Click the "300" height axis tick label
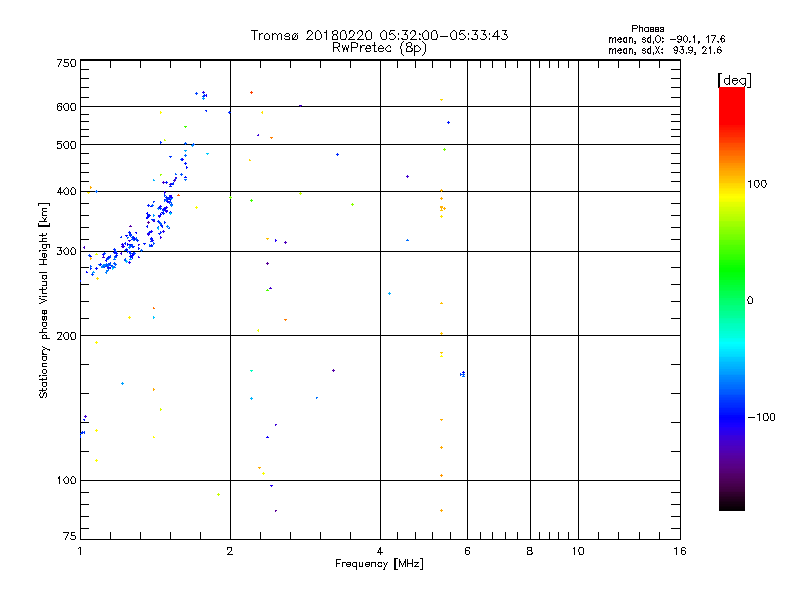Viewport: 800px width, 600px height. pos(66,252)
